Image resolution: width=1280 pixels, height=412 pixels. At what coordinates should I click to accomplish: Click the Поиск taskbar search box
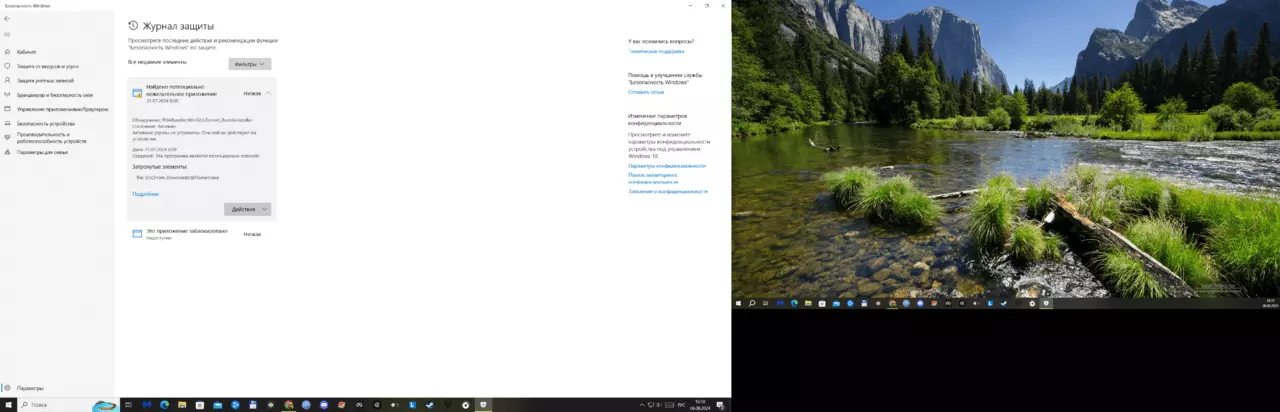tap(68, 405)
